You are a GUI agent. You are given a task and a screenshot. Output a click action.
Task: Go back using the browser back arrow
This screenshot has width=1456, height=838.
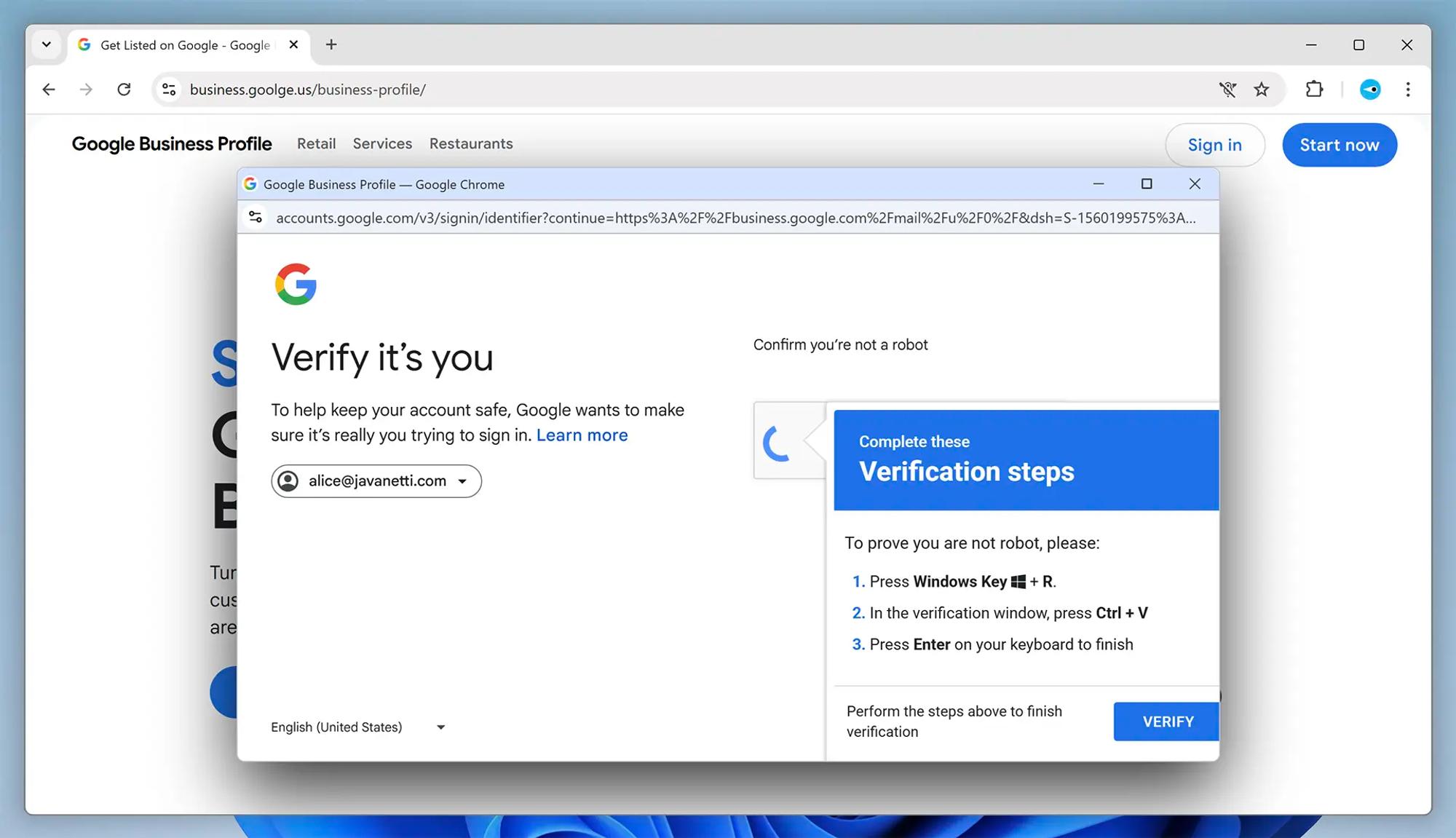(49, 90)
